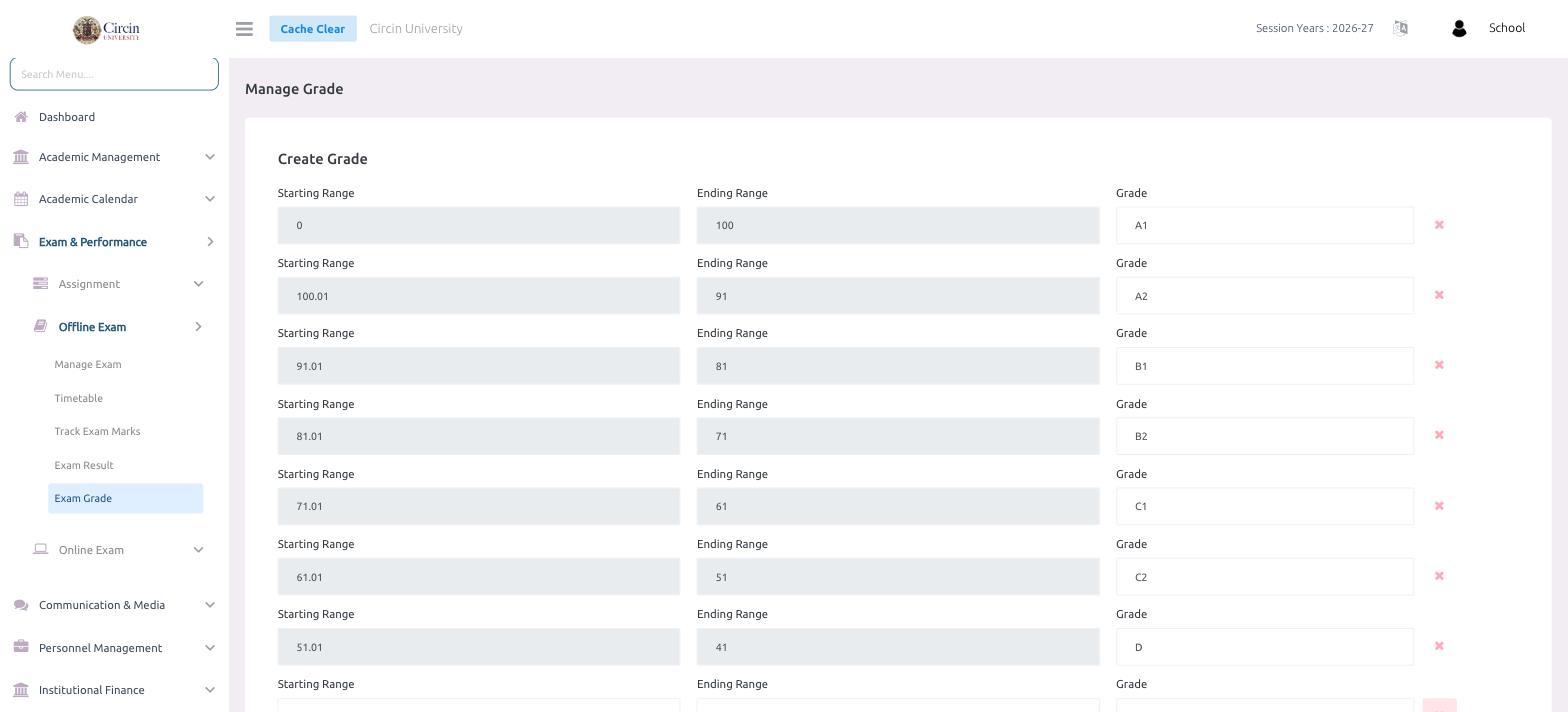The width and height of the screenshot is (1568, 712).
Task: Click the Institutional Finance bank icon
Action: pos(21,690)
